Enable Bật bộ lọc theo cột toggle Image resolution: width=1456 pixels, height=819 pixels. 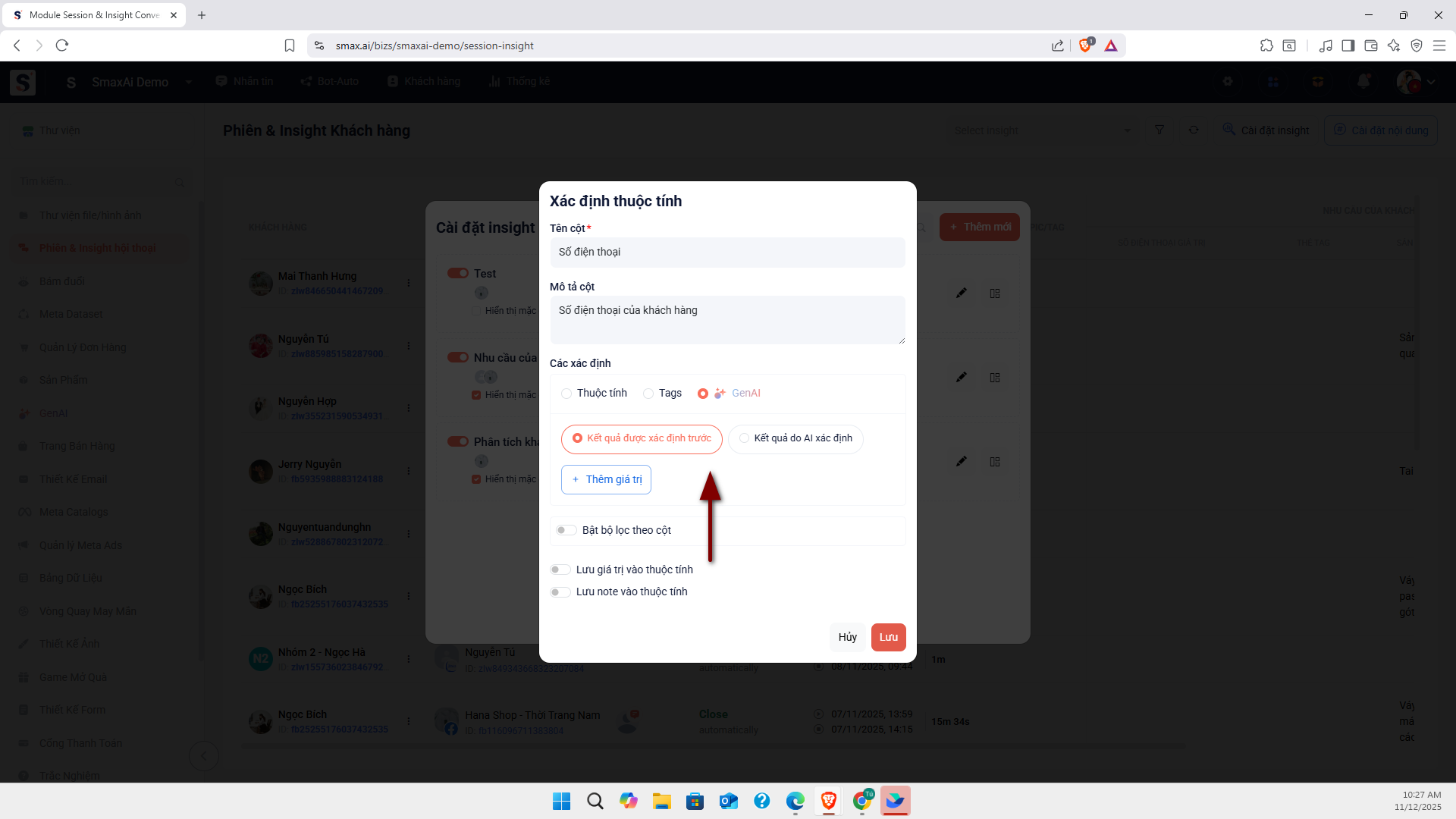(566, 530)
